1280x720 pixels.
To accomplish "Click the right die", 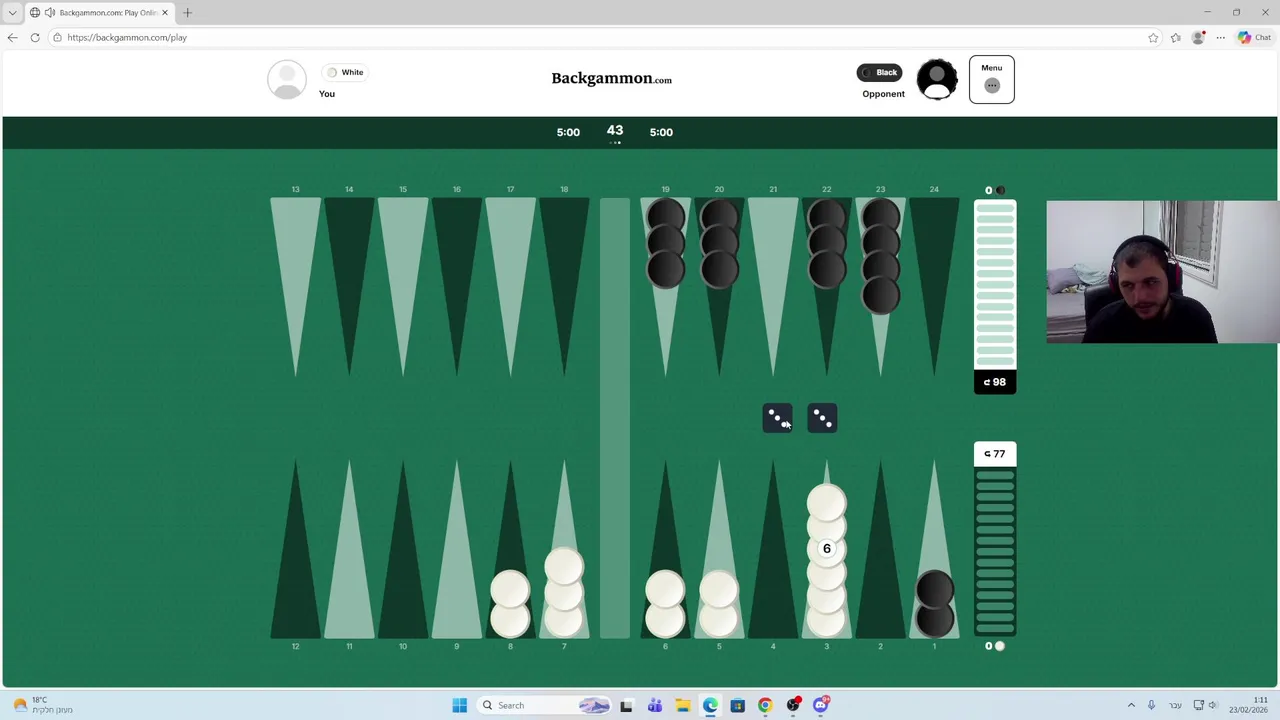I will [x=822, y=418].
